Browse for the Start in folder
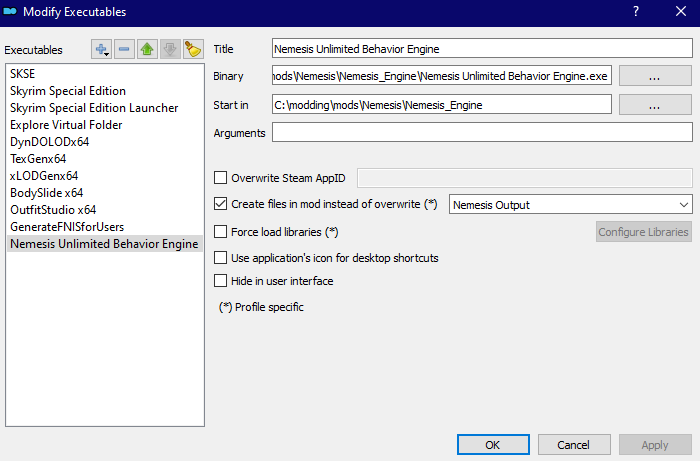 655,105
